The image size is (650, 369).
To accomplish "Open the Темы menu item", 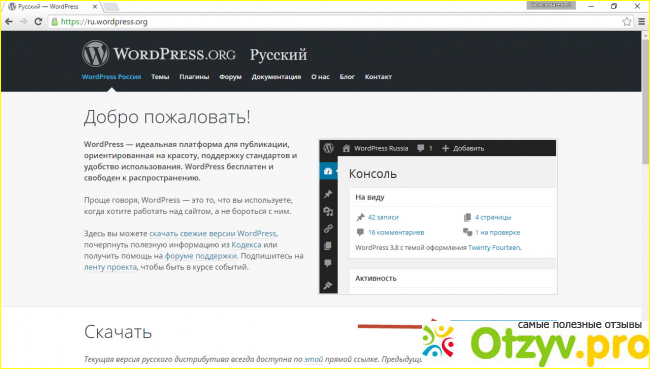I will click(160, 77).
